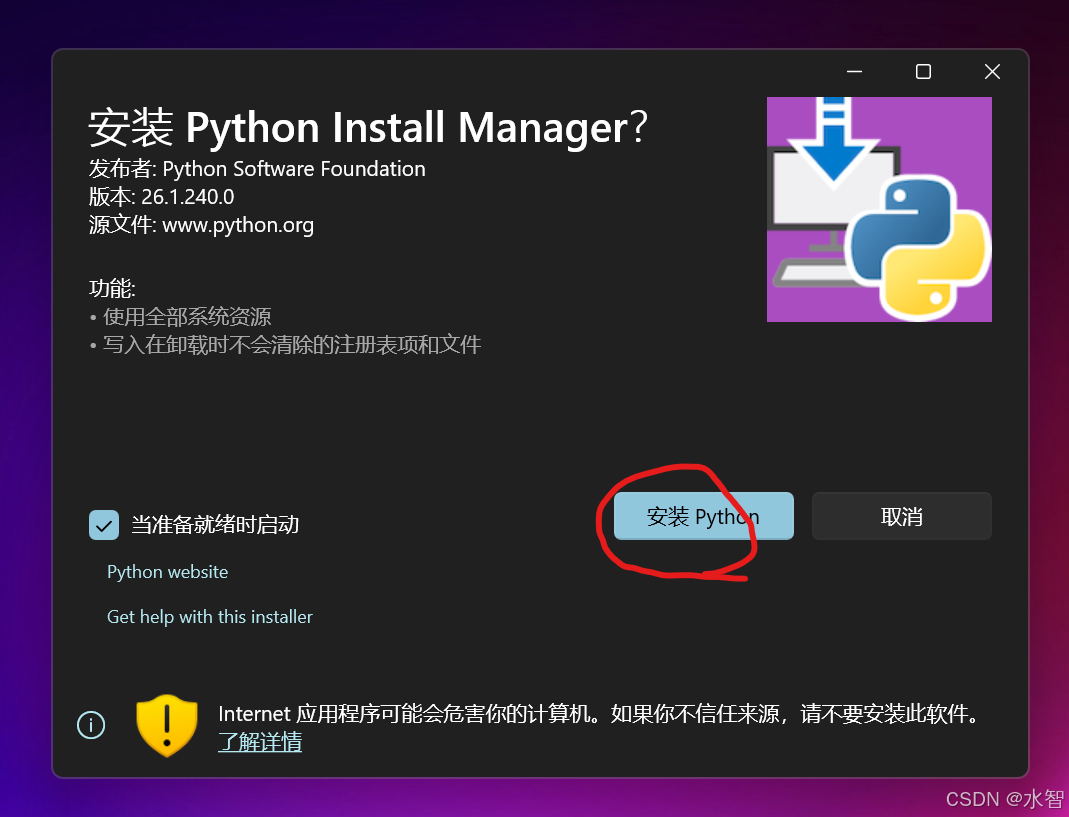1069x817 pixels.
Task: Click the version text 26.1.240.0
Action: pos(187,197)
